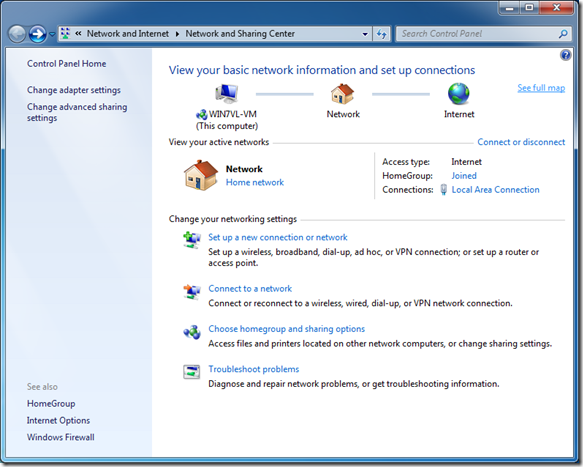Click the bold Network name text

point(244,169)
